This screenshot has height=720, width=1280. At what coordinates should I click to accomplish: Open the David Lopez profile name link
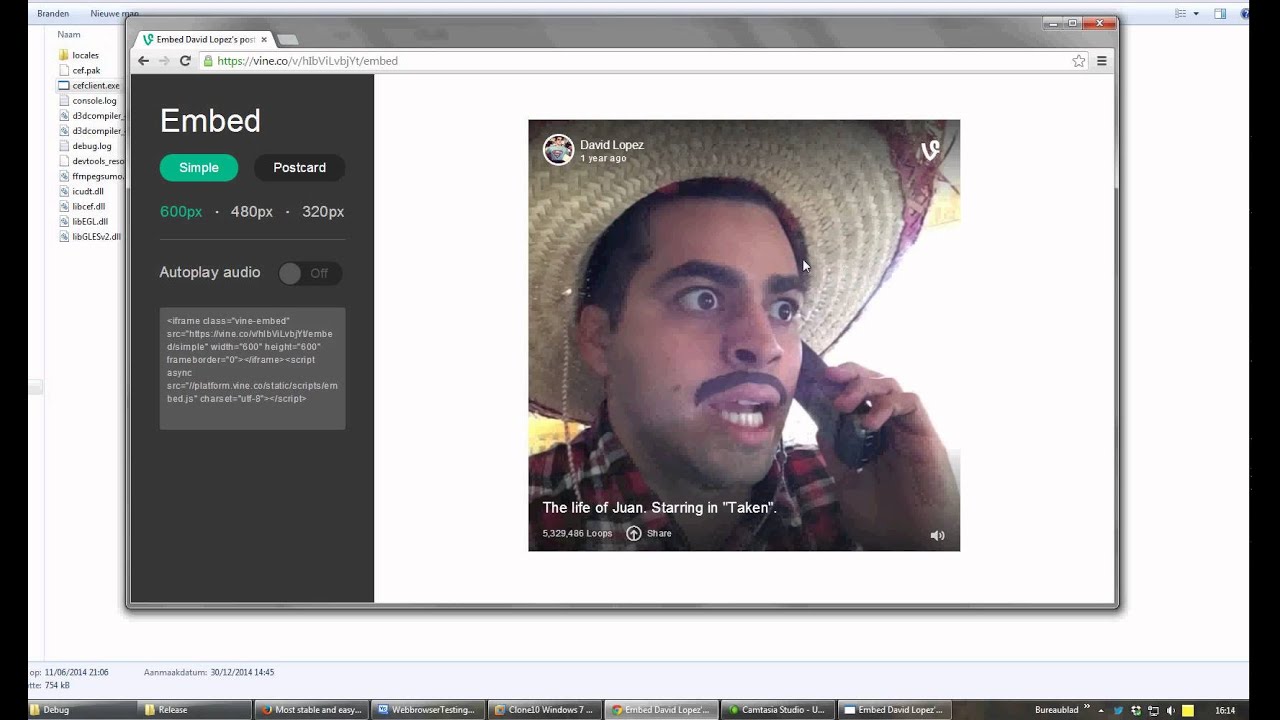(612, 145)
